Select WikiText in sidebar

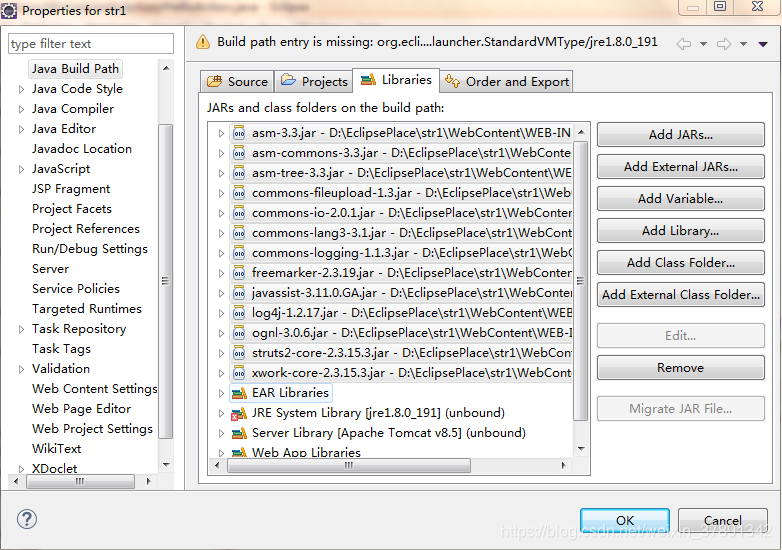click(56, 448)
